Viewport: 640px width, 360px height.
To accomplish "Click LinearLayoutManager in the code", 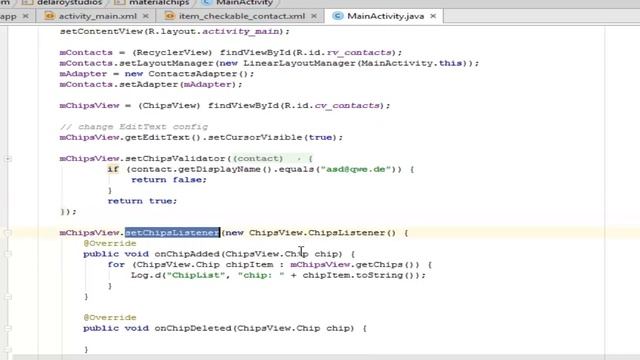I will tap(300, 63).
